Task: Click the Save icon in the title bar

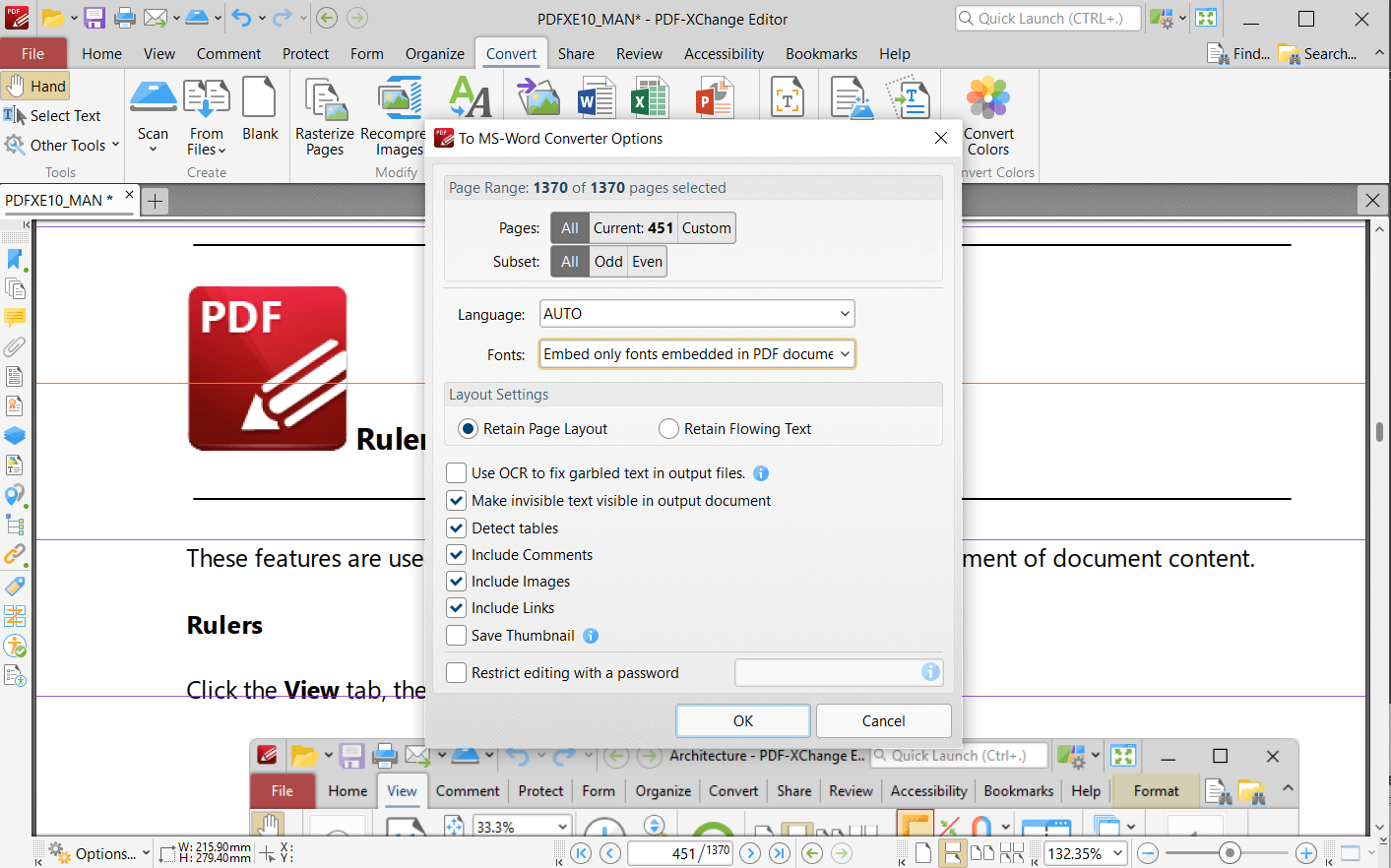Action: click(x=95, y=18)
